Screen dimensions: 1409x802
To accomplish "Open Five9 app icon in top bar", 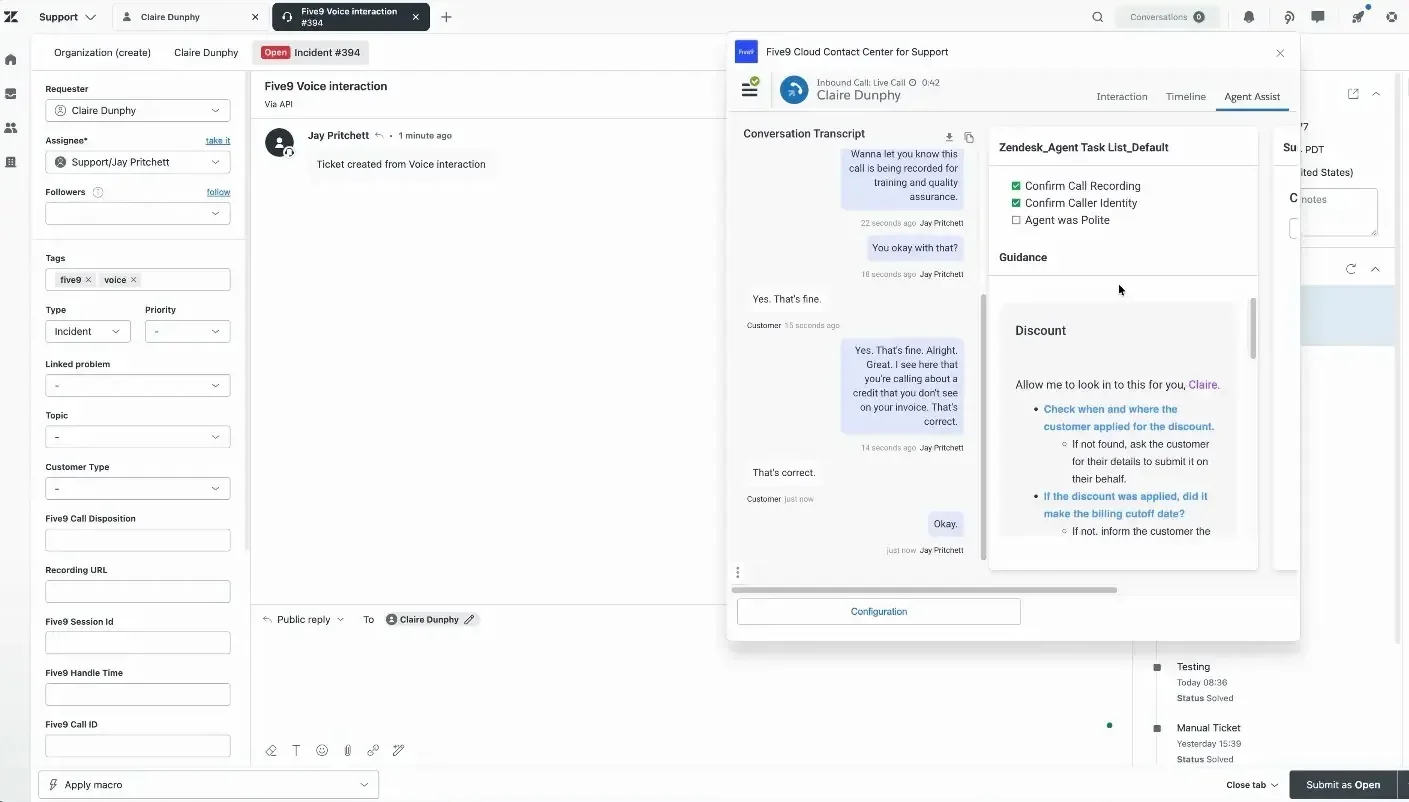I will 1289,17.
